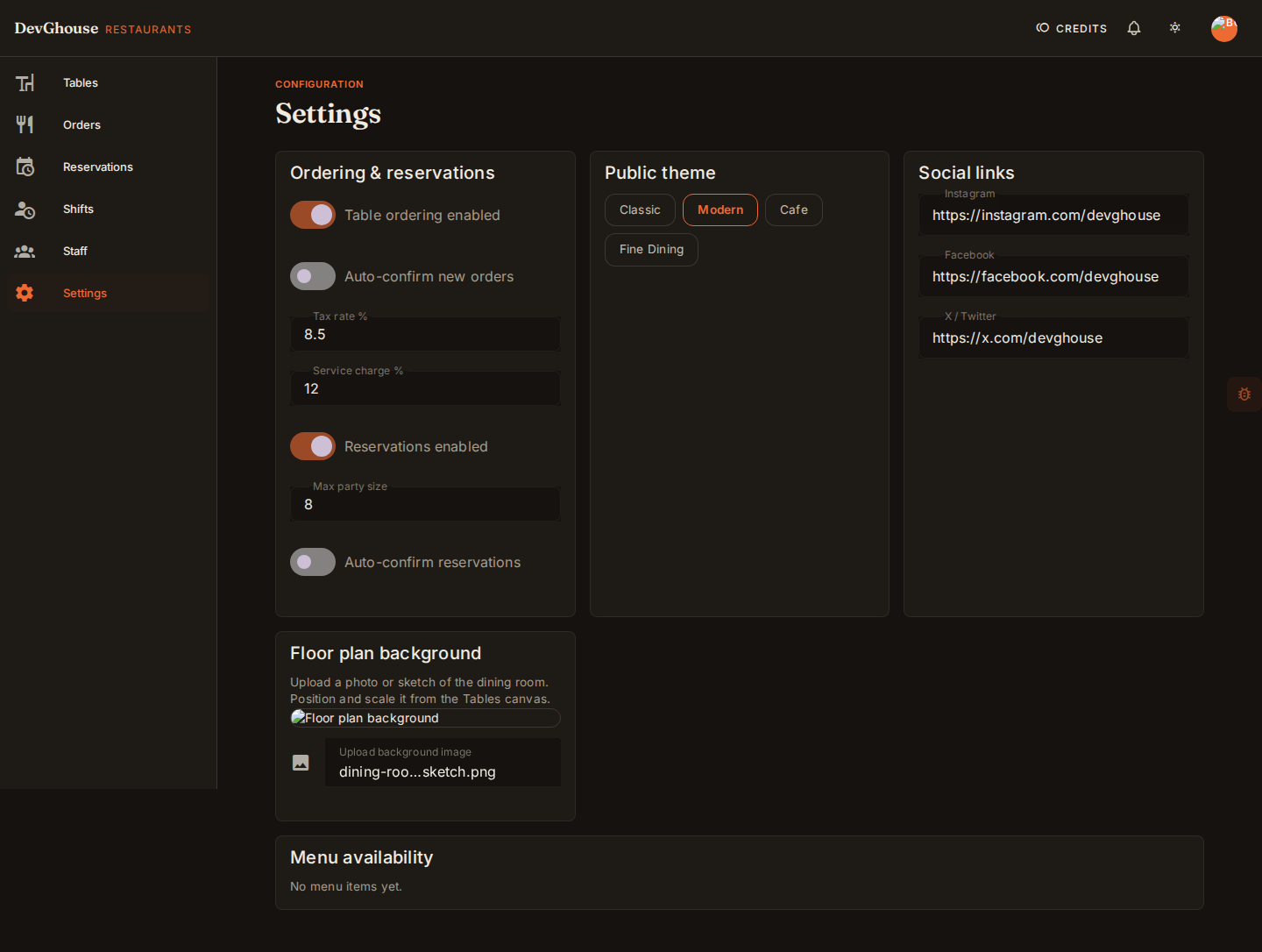Edit the X / Twitter URL field
Viewport: 1262px width, 952px height.
1053,337
